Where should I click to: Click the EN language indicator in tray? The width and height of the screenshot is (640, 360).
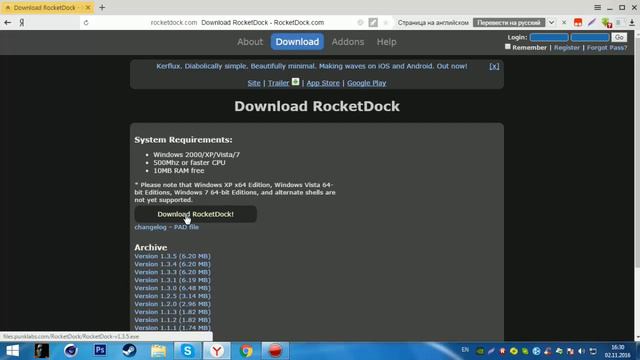tap(465, 350)
